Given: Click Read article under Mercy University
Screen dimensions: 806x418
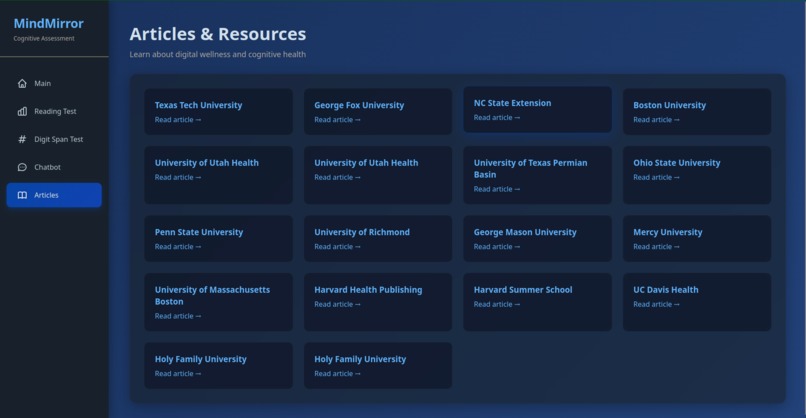Looking at the screenshot, I should (x=656, y=247).
